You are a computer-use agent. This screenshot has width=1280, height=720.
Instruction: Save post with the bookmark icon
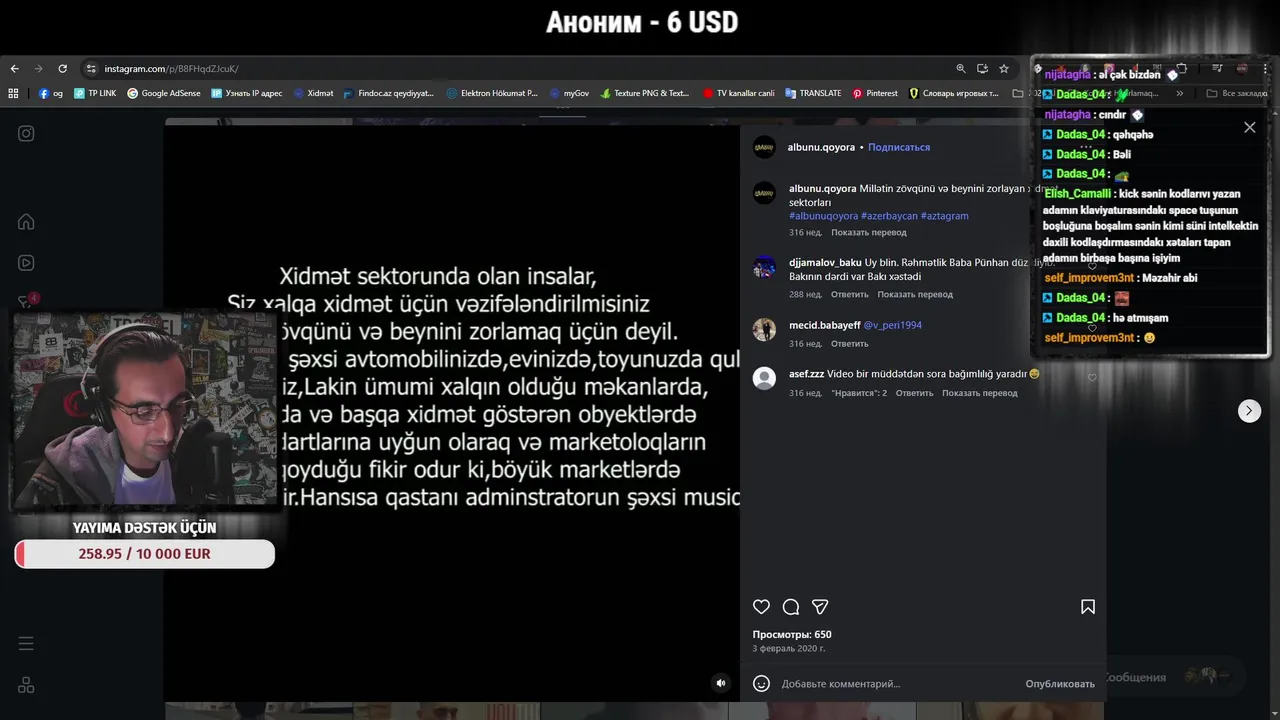(1088, 607)
